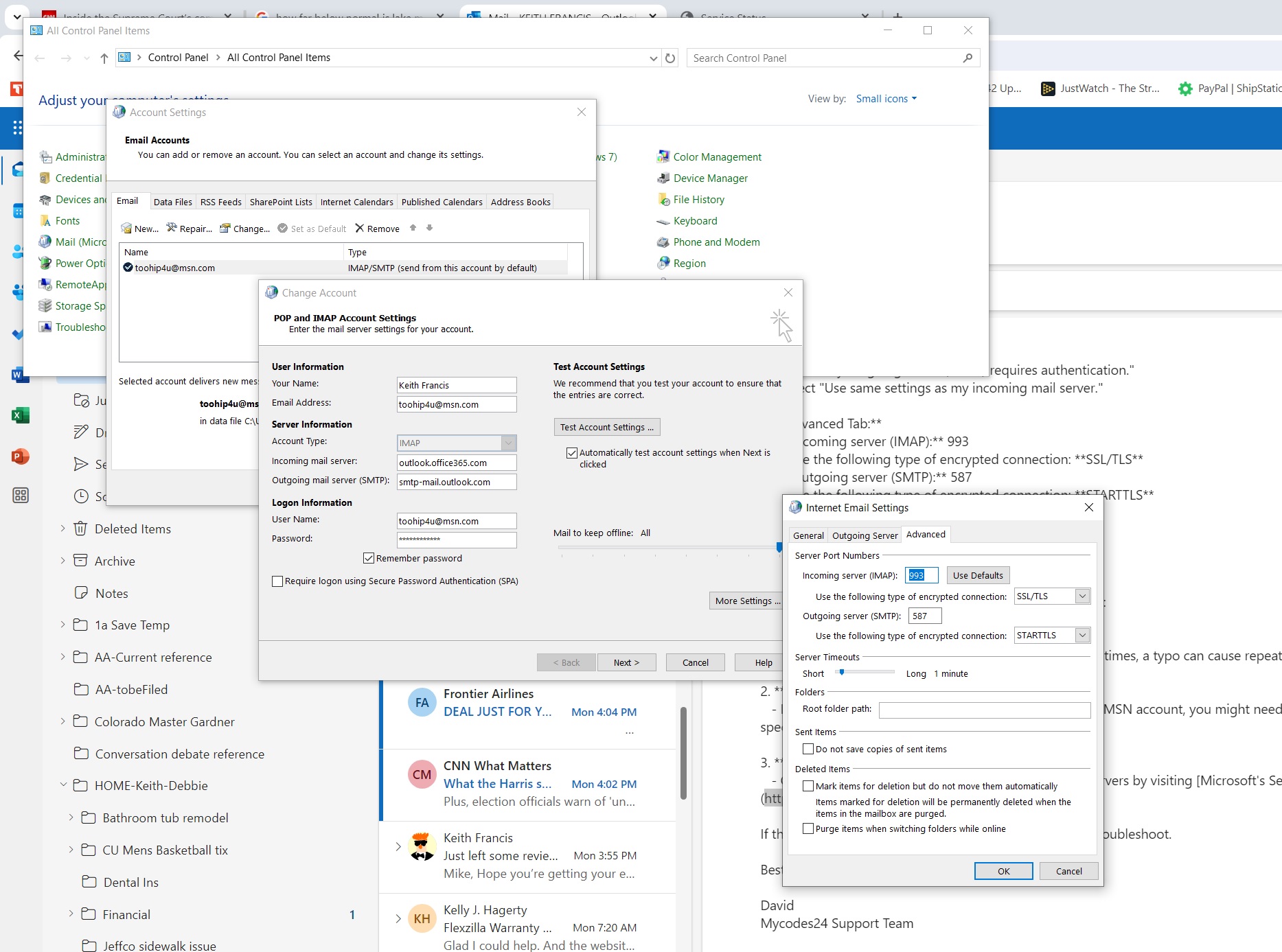Viewport: 1282px width, 952px height.
Task: Enable Require logon using SPA checkbox
Action: [277, 581]
